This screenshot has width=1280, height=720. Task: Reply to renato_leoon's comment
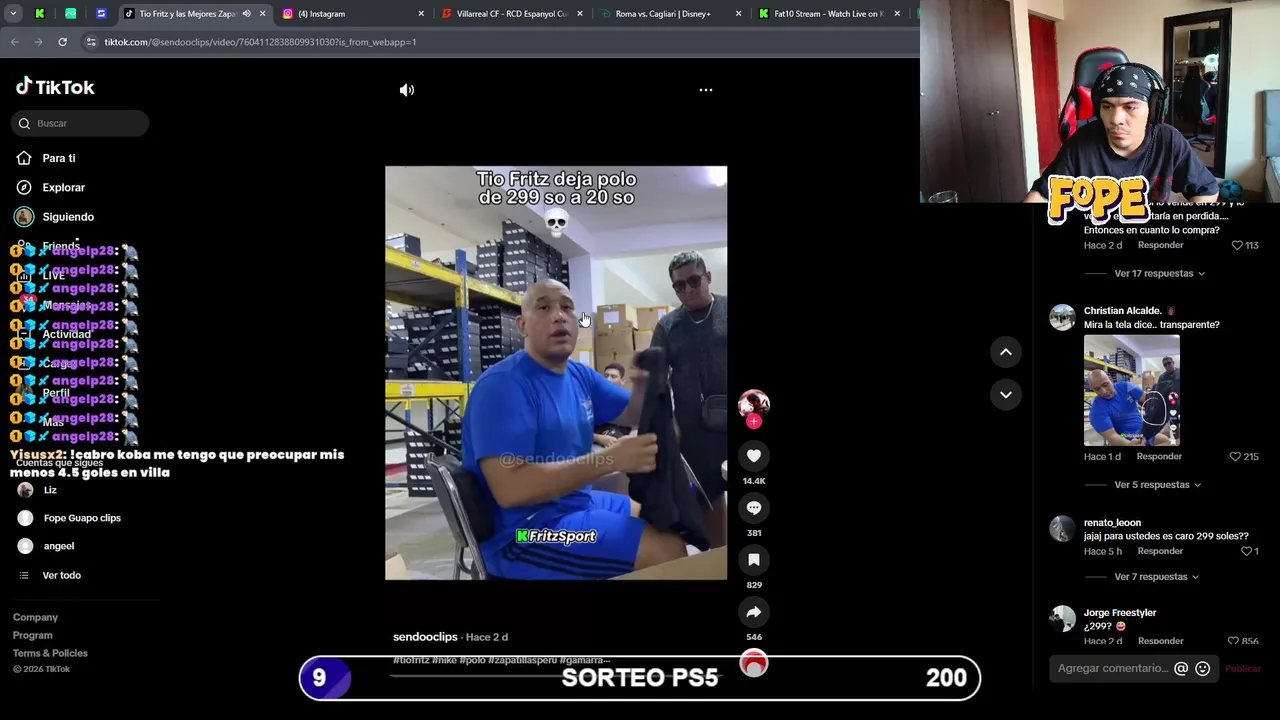click(x=1160, y=551)
